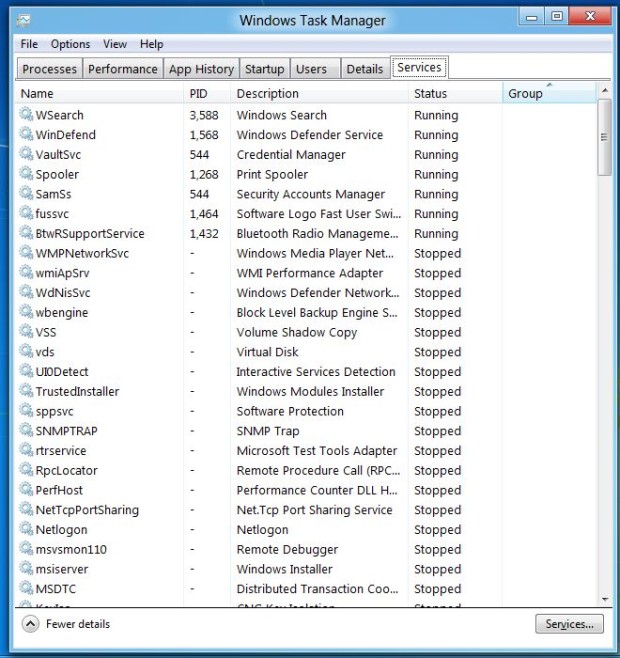Click PID value 3,588

pos(204,115)
